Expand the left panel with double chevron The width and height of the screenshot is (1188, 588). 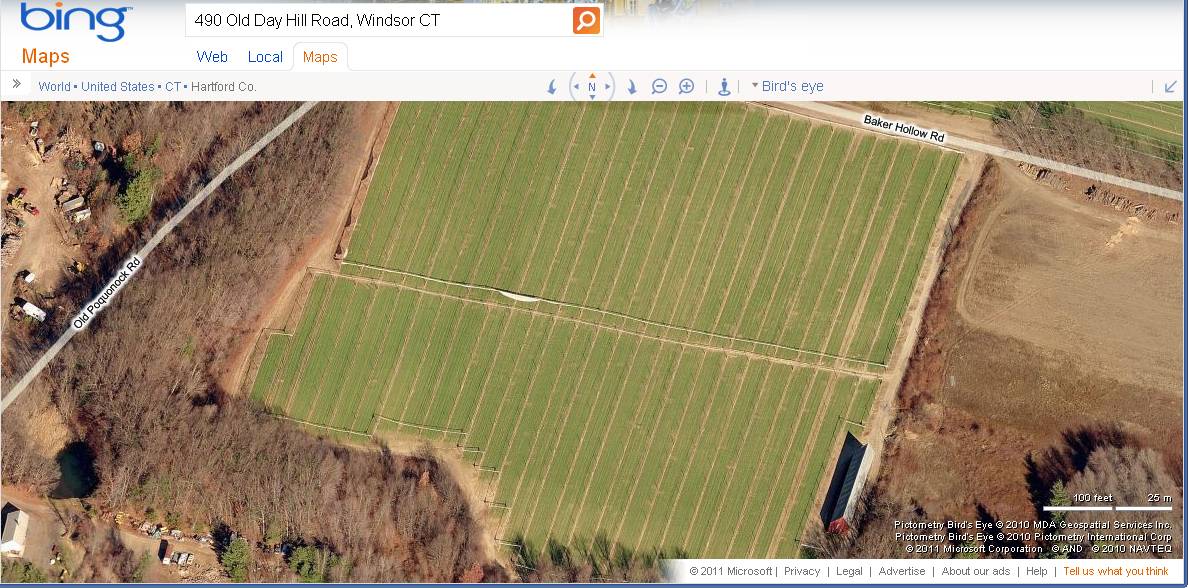[x=17, y=84]
